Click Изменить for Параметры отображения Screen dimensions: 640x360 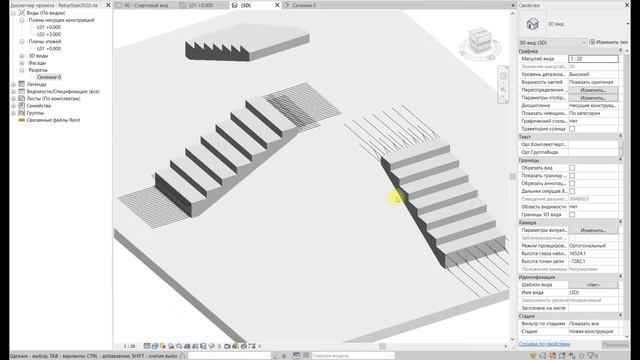[593, 98]
